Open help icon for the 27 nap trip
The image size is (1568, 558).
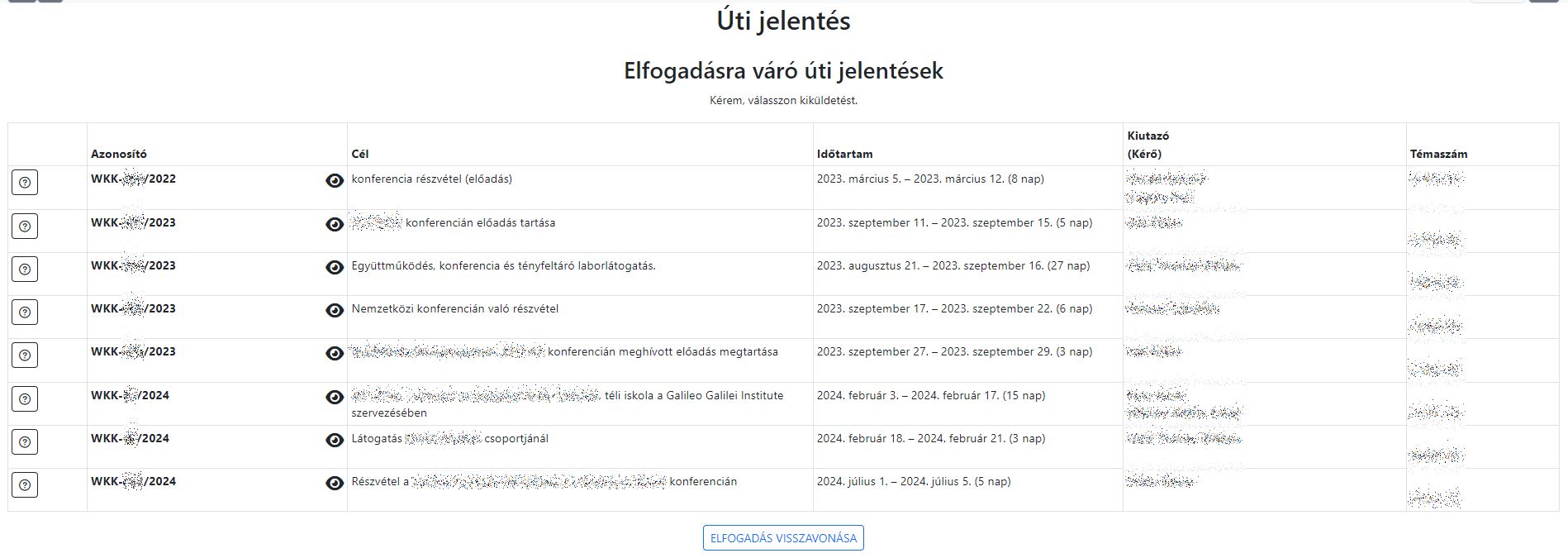tap(25, 269)
